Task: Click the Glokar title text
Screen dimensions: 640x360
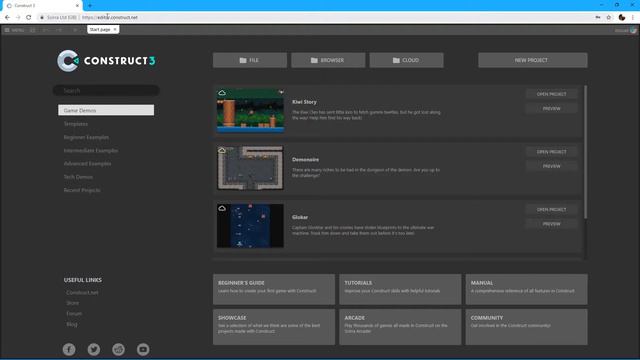Action: (300, 217)
